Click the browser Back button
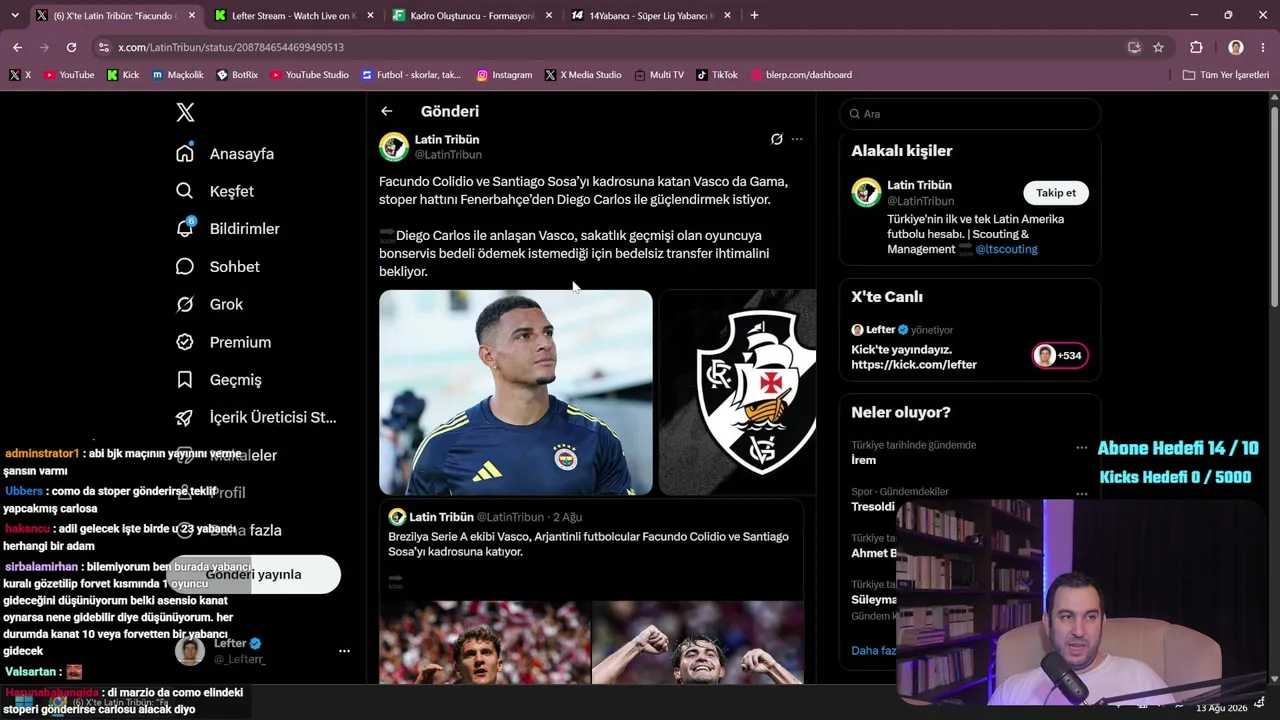 (x=18, y=47)
